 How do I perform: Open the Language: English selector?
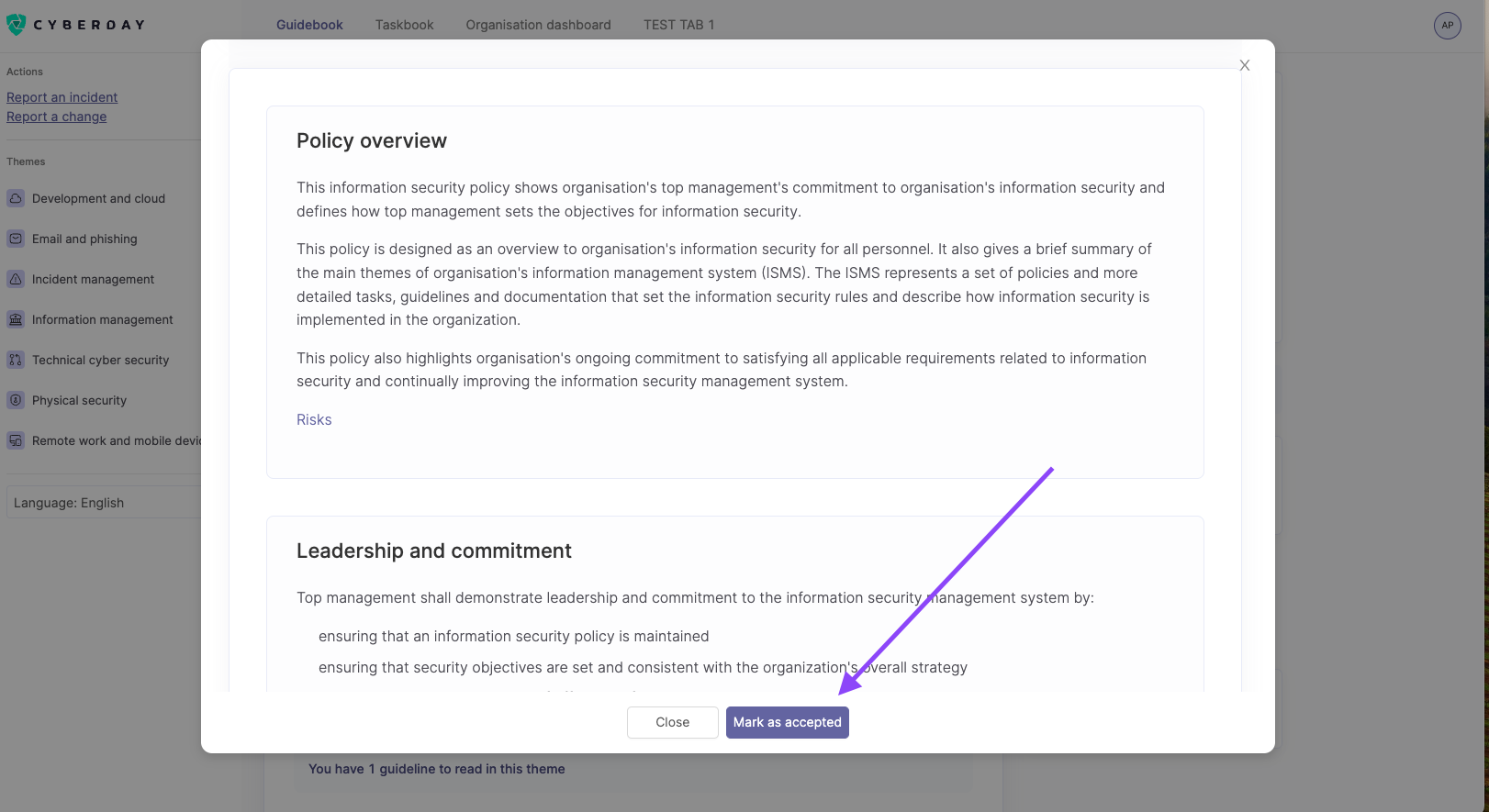[104, 503]
